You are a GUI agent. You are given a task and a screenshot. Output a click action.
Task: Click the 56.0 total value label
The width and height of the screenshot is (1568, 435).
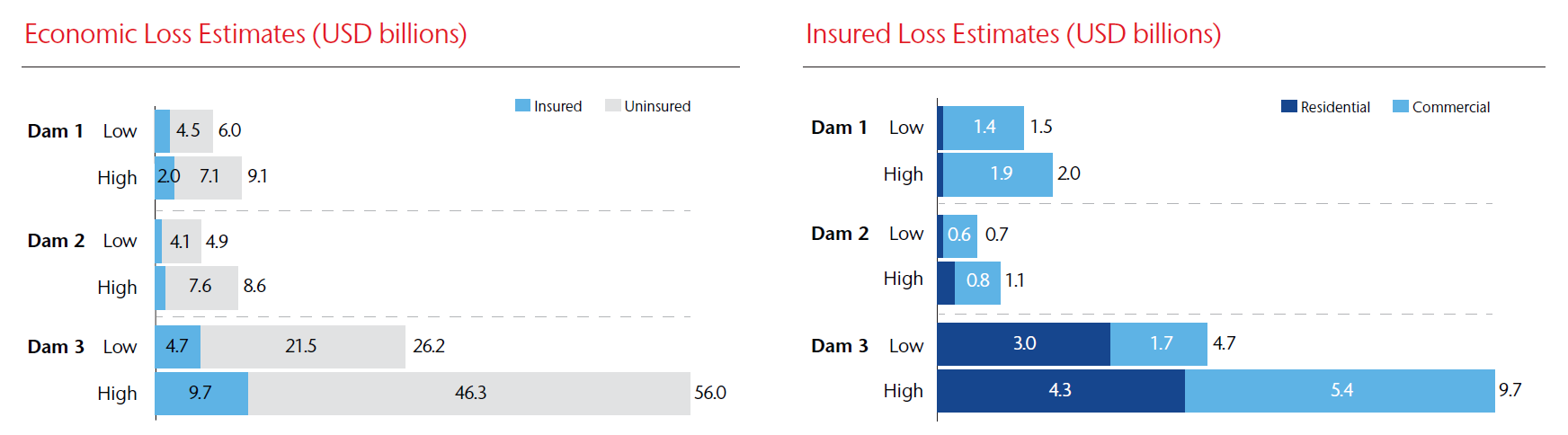tap(710, 394)
